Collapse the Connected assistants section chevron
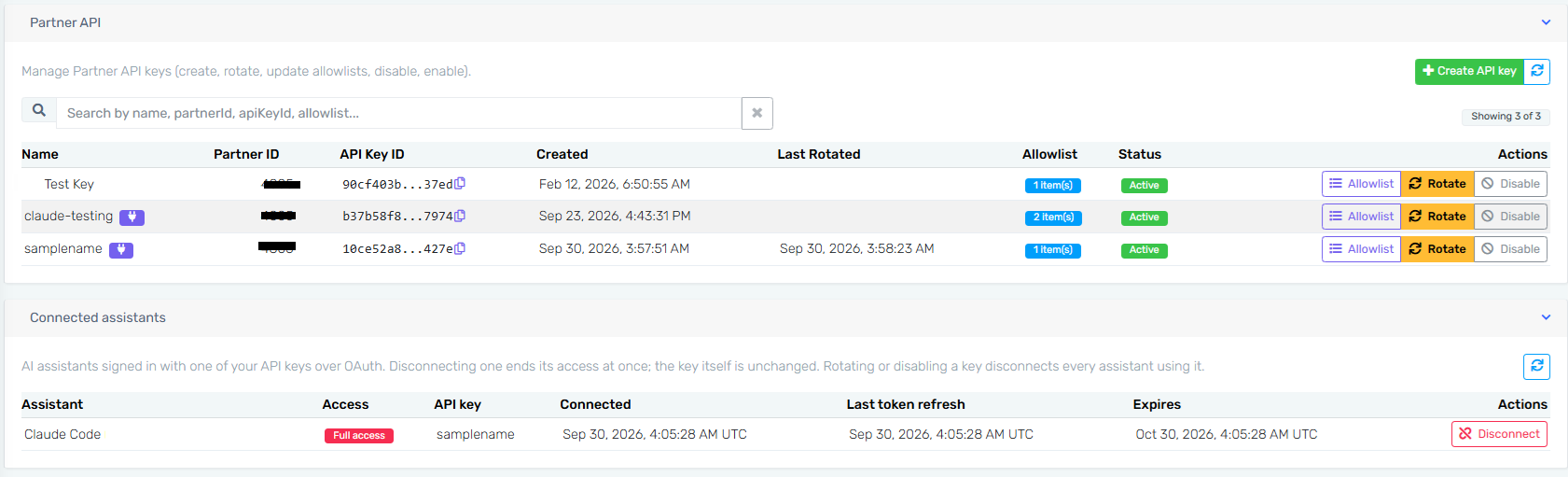This screenshot has width=1568, height=477. (1546, 317)
